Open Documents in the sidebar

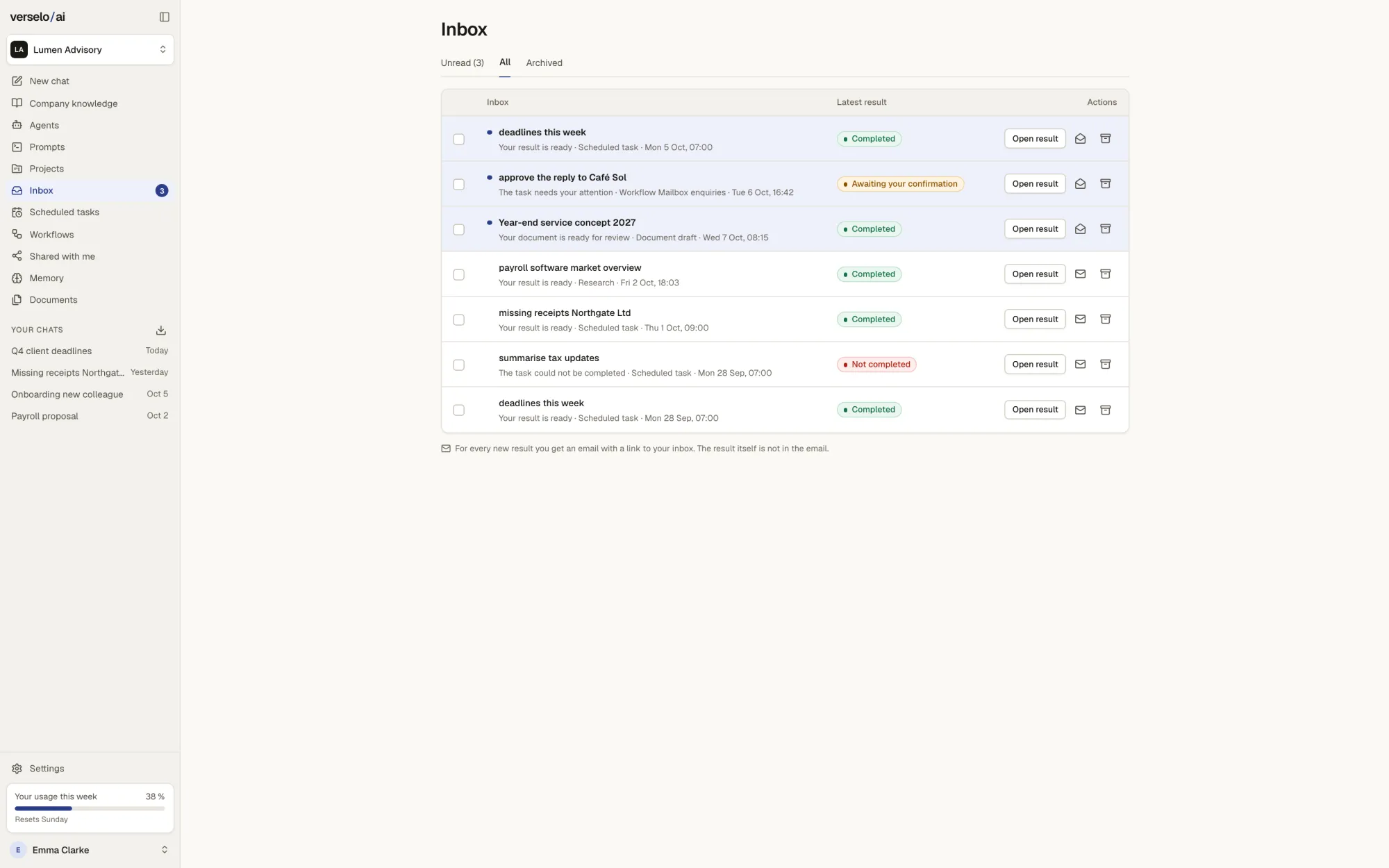tap(90, 300)
